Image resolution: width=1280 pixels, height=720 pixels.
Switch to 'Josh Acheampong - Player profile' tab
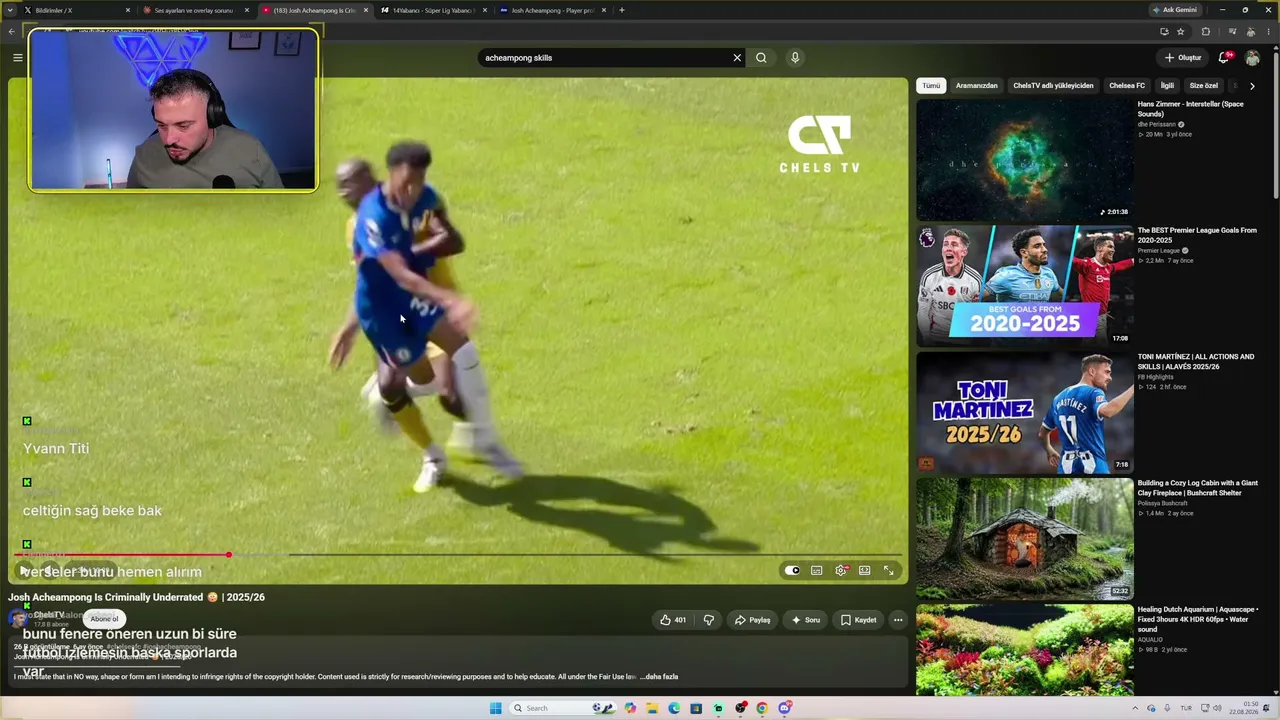(x=551, y=10)
